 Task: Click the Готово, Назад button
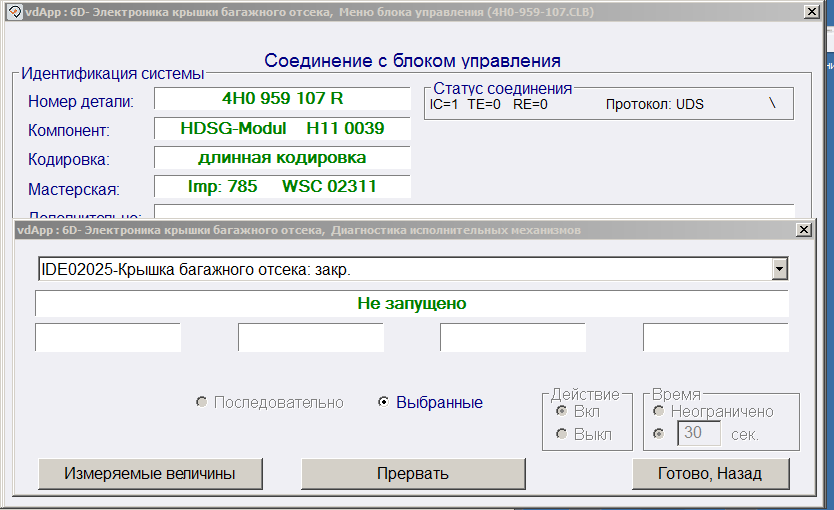coord(710,473)
